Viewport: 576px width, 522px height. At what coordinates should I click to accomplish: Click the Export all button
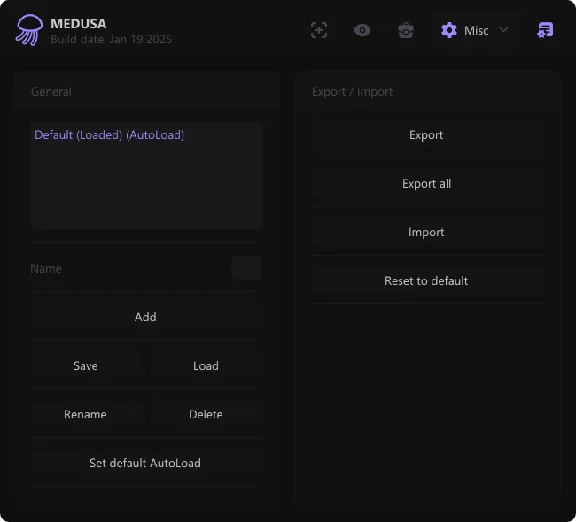[426, 184]
